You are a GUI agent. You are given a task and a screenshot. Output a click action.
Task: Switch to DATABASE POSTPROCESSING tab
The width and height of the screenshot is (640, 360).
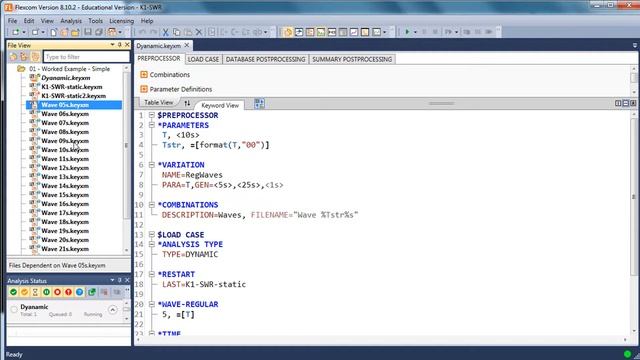pyautogui.click(x=265, y=59)
